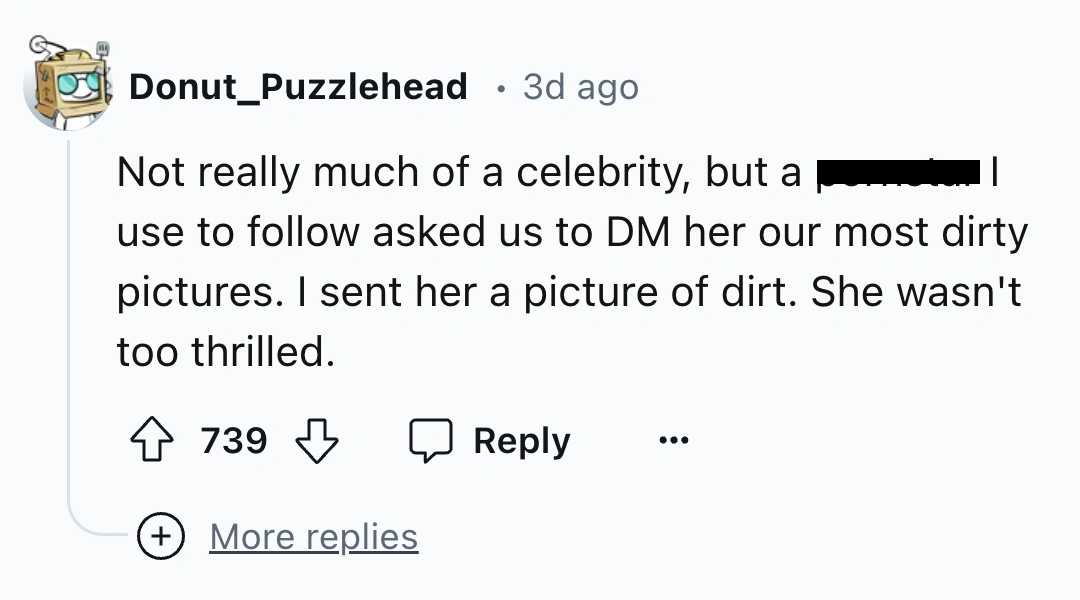
Task: Click the dot separator before 3d ago
Action: (499, 88)
